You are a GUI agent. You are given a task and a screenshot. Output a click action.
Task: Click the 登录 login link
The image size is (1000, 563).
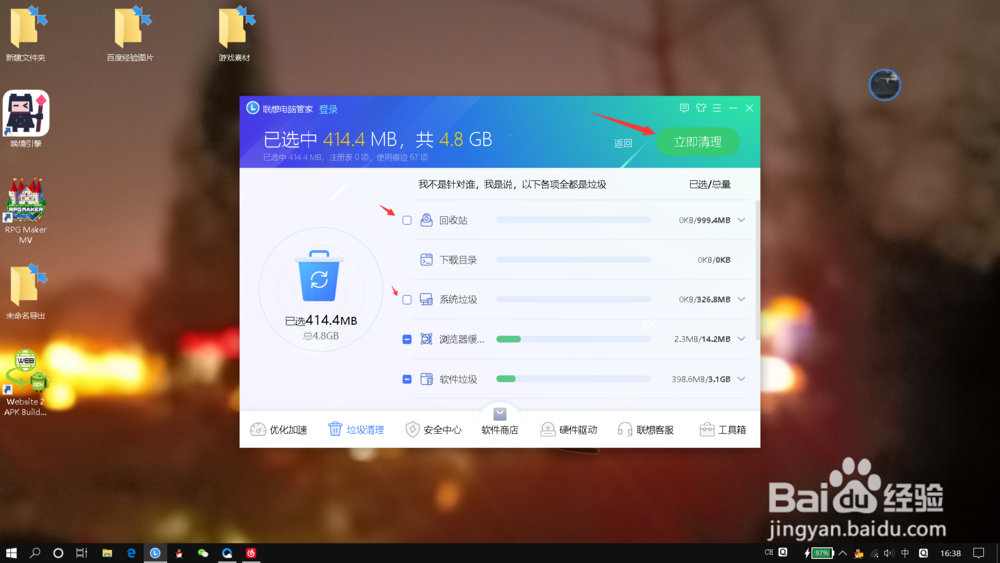328,109
